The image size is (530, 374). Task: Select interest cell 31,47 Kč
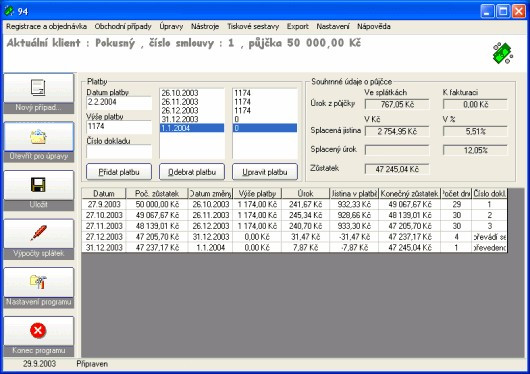point(306,237)
